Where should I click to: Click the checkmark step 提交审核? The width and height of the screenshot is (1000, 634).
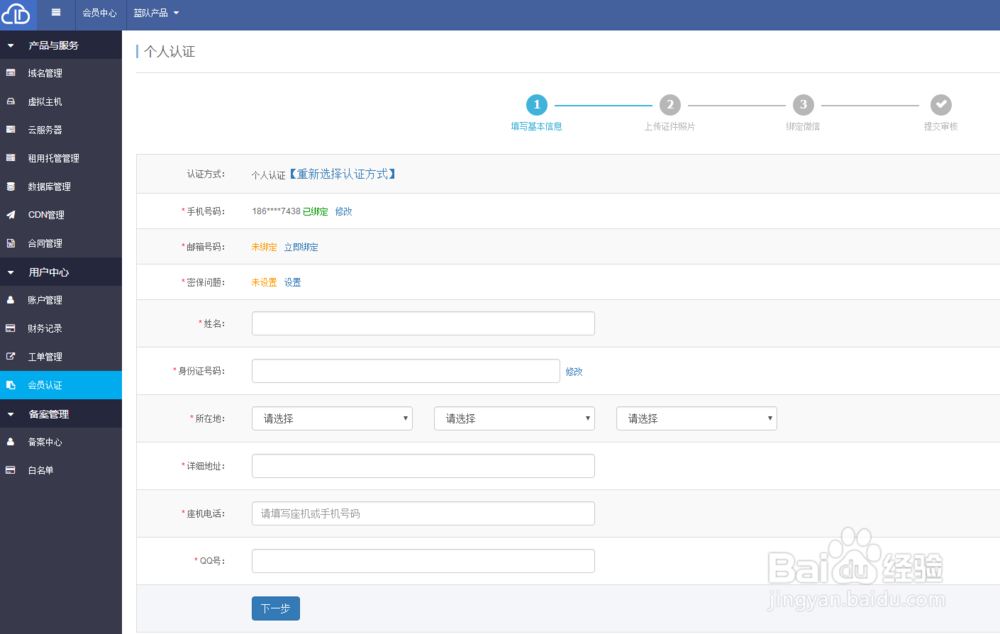(x=941, y=105)
